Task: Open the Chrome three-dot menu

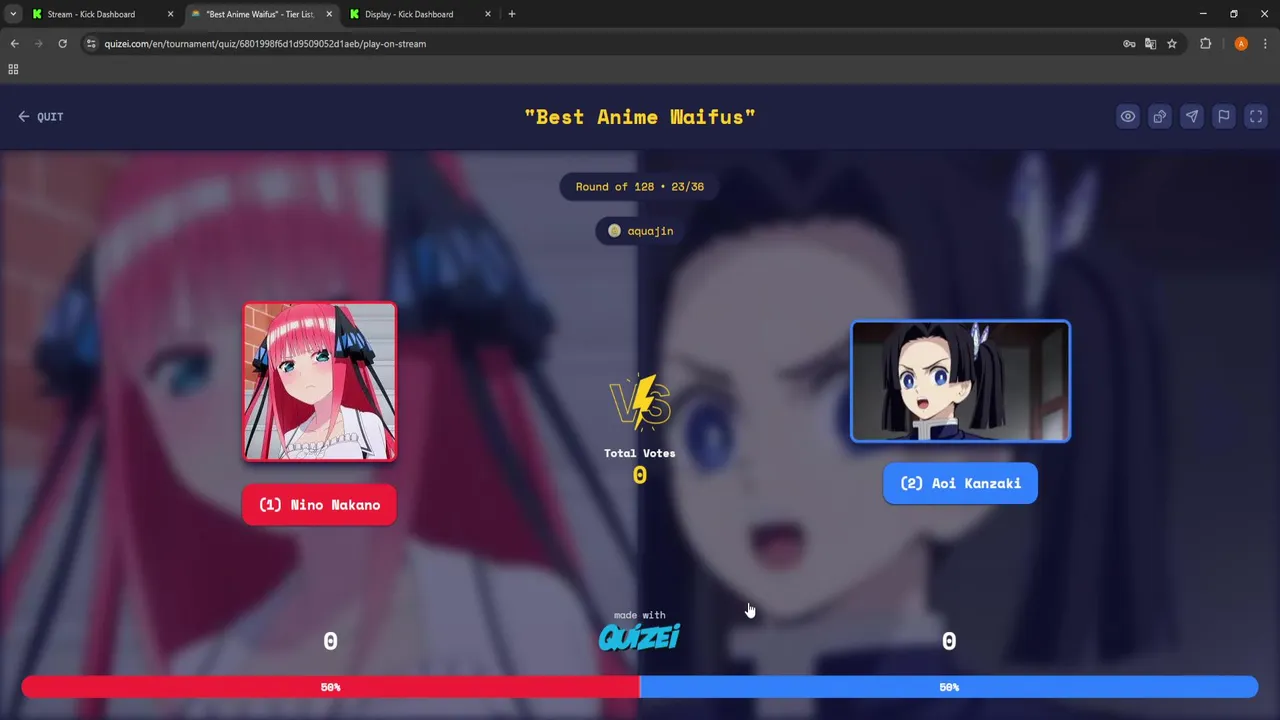Action: pos(1265,44)
